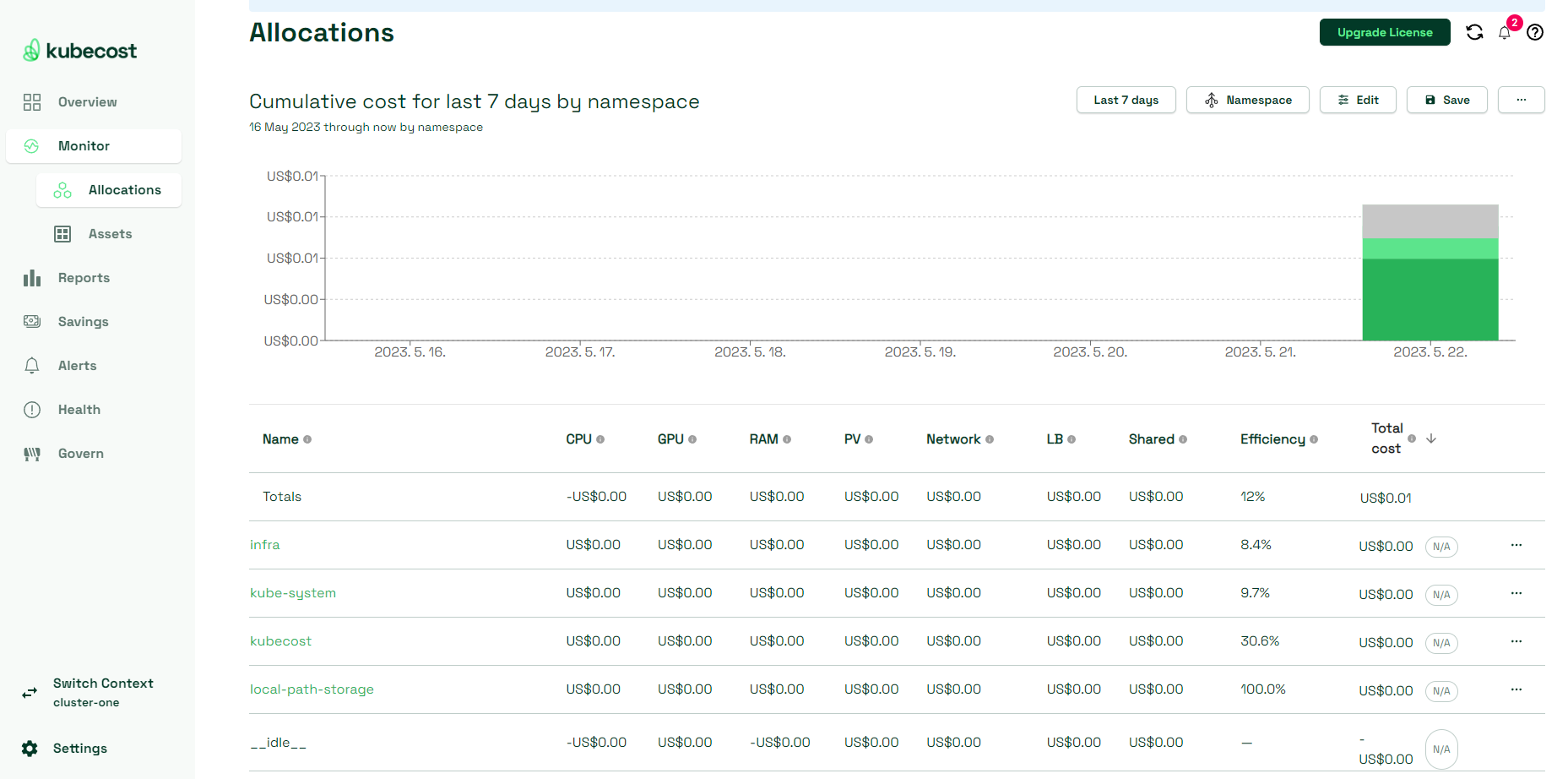Click the info dot next to LB
The image size is (1568, 779).
[1072, 439]
